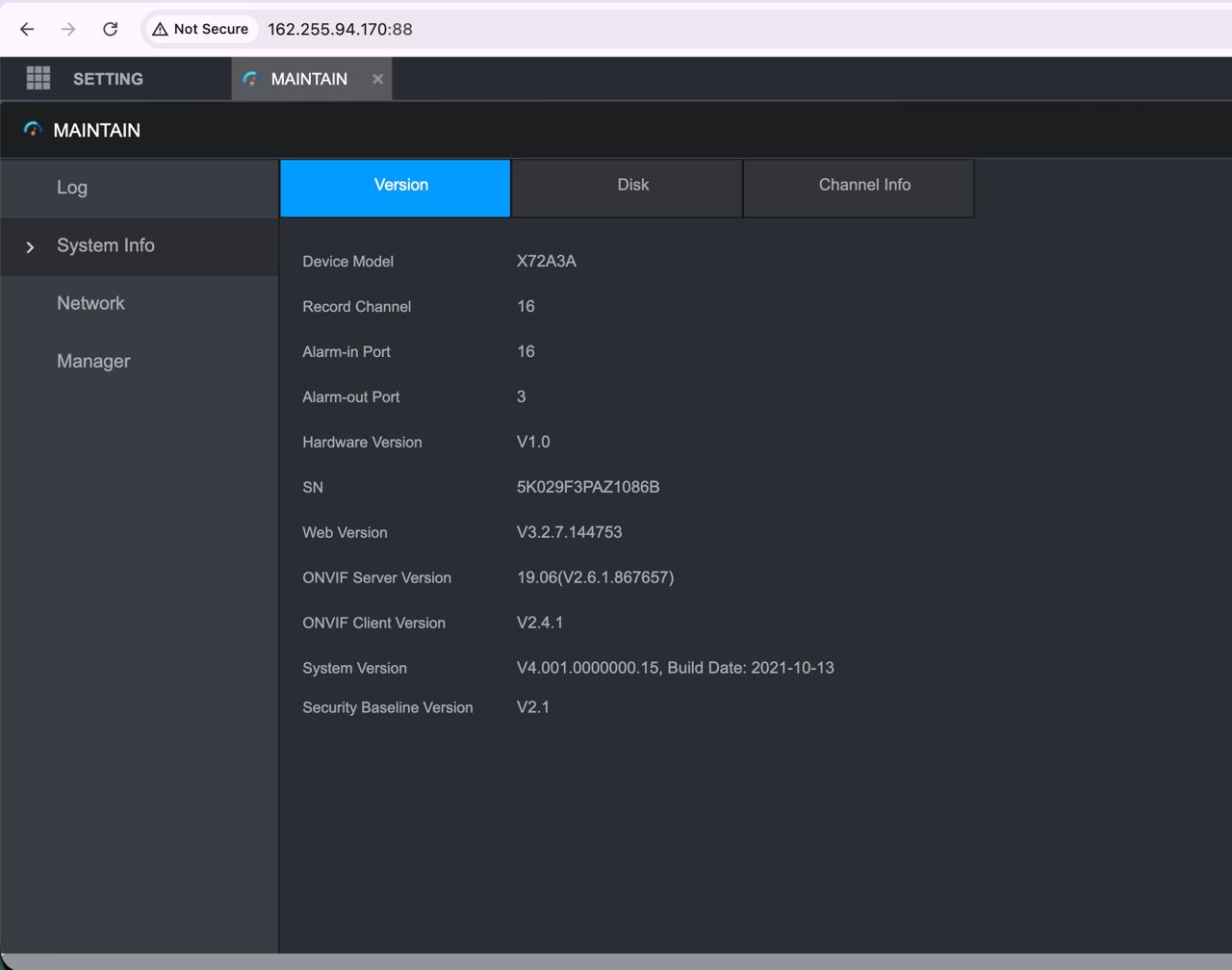This screenshot has width=1232, height=970.
Task: Open the grid menu icon beside SETTING
Action: [x=38, y=78]
